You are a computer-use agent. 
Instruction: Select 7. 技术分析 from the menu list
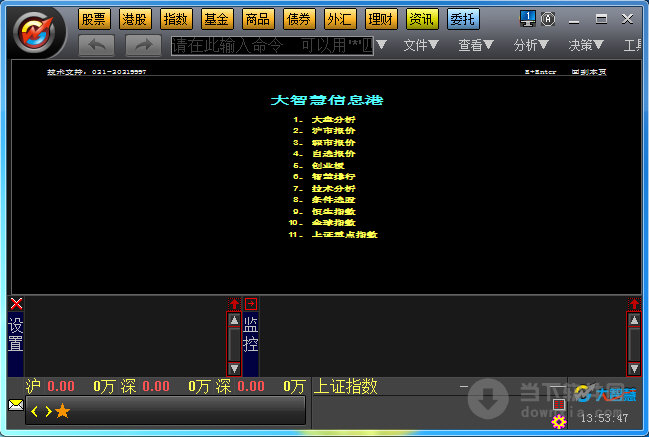[324, 188]
